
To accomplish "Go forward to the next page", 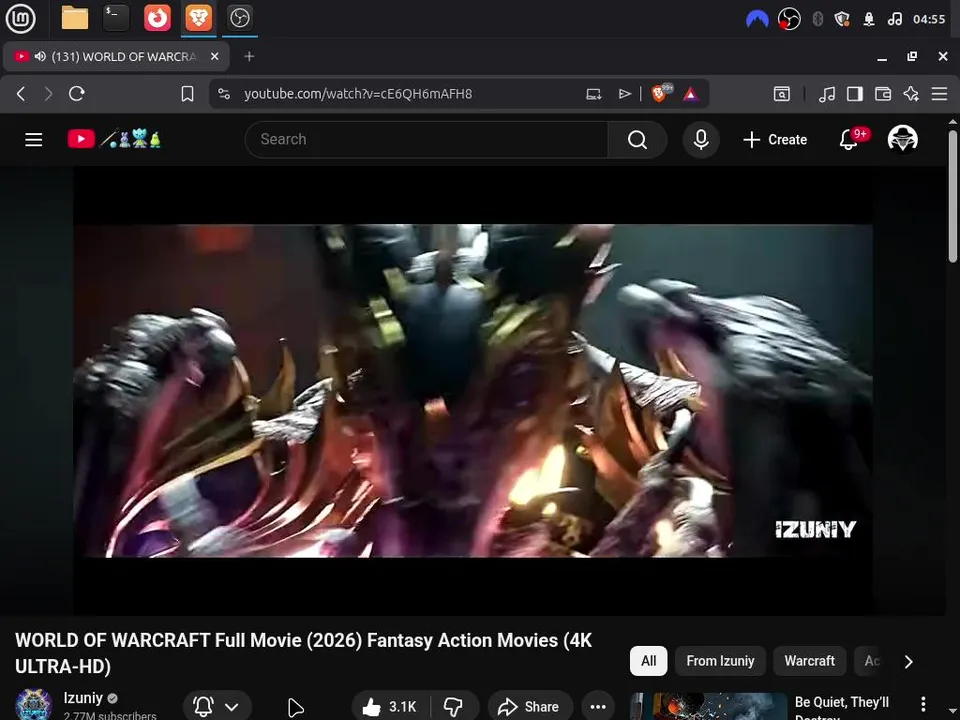I will pos(48,94).
